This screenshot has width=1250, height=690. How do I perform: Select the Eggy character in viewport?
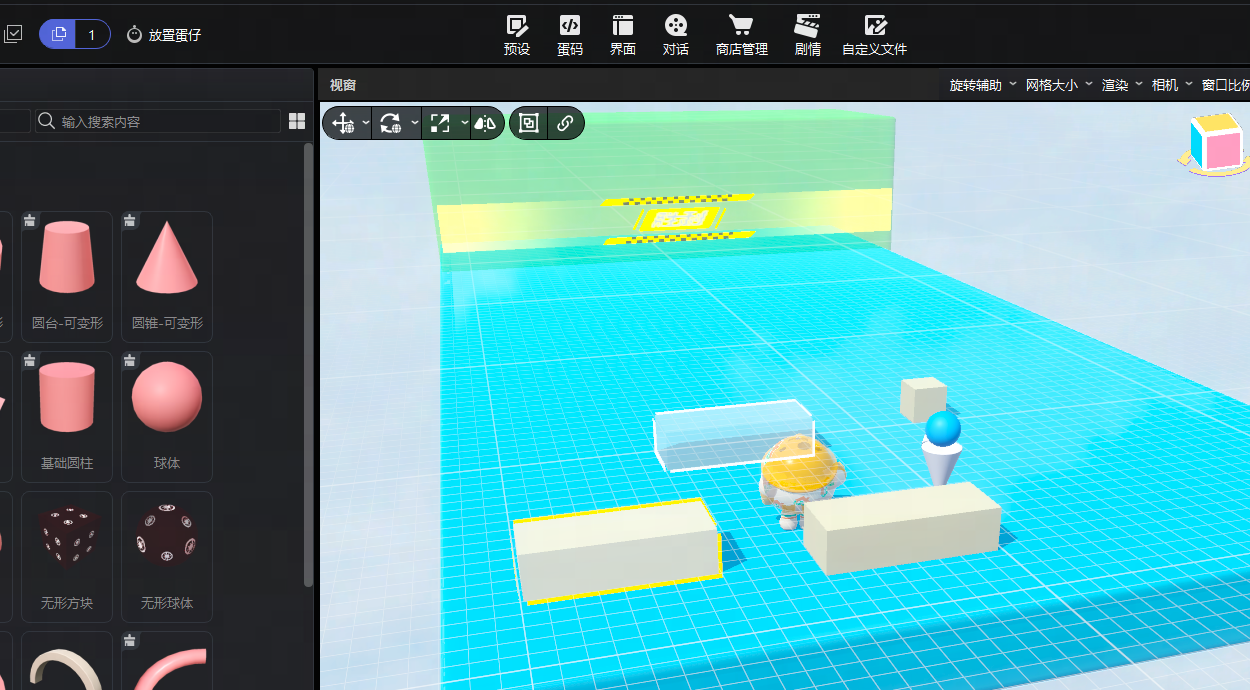click(x=801, y=480)
